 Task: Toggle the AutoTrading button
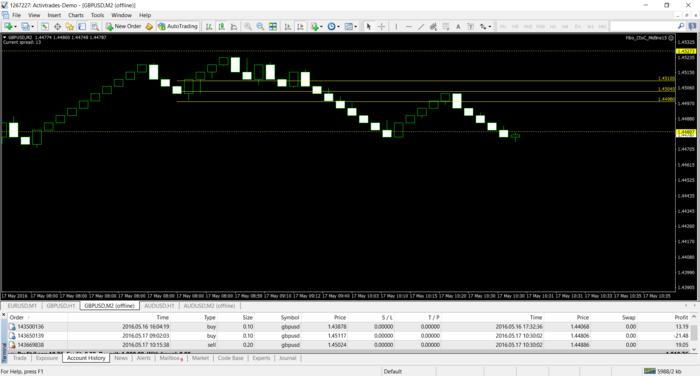click(178, 26)
